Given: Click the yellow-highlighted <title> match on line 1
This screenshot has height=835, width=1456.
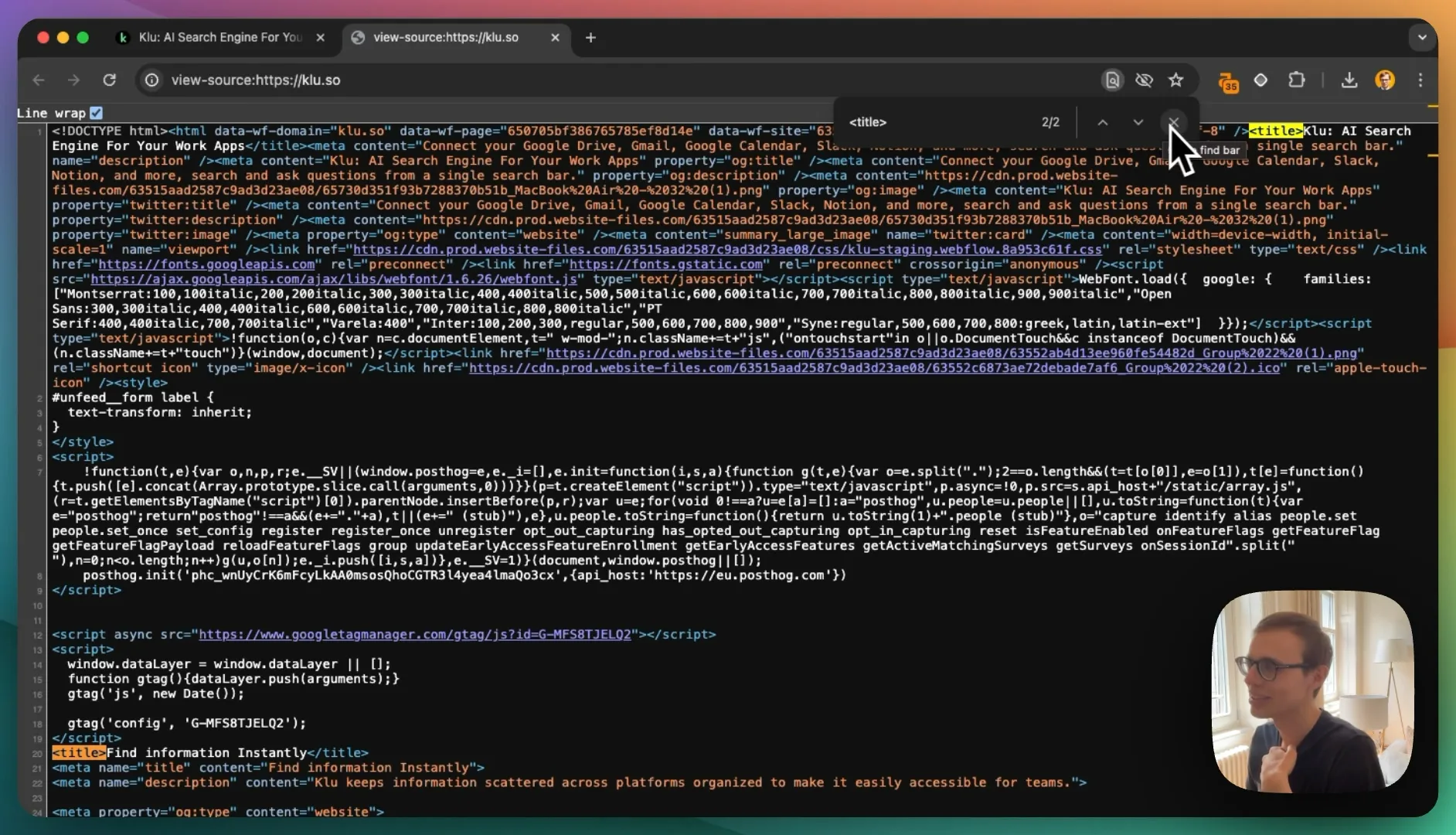Looking at the screenshot, I should pyautogui.click(x=1276, y=131).
